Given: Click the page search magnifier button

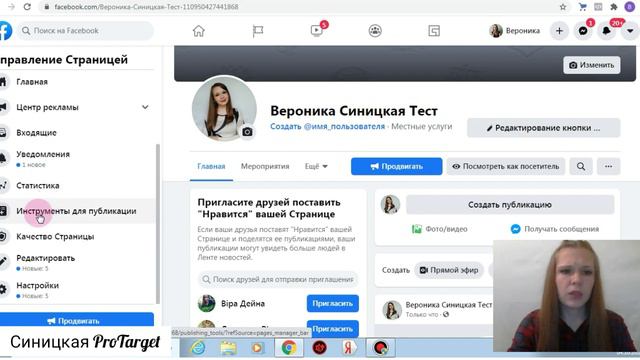Looking at the screenshot, I should [581, 166].
